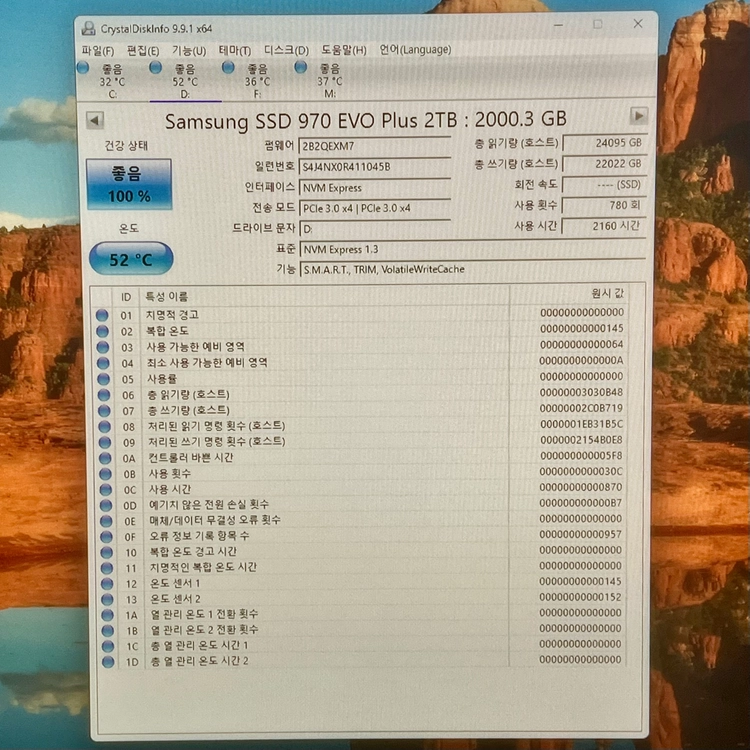Open the 기능(U) menu
The image size is (750, 750).
pos(189,51)
